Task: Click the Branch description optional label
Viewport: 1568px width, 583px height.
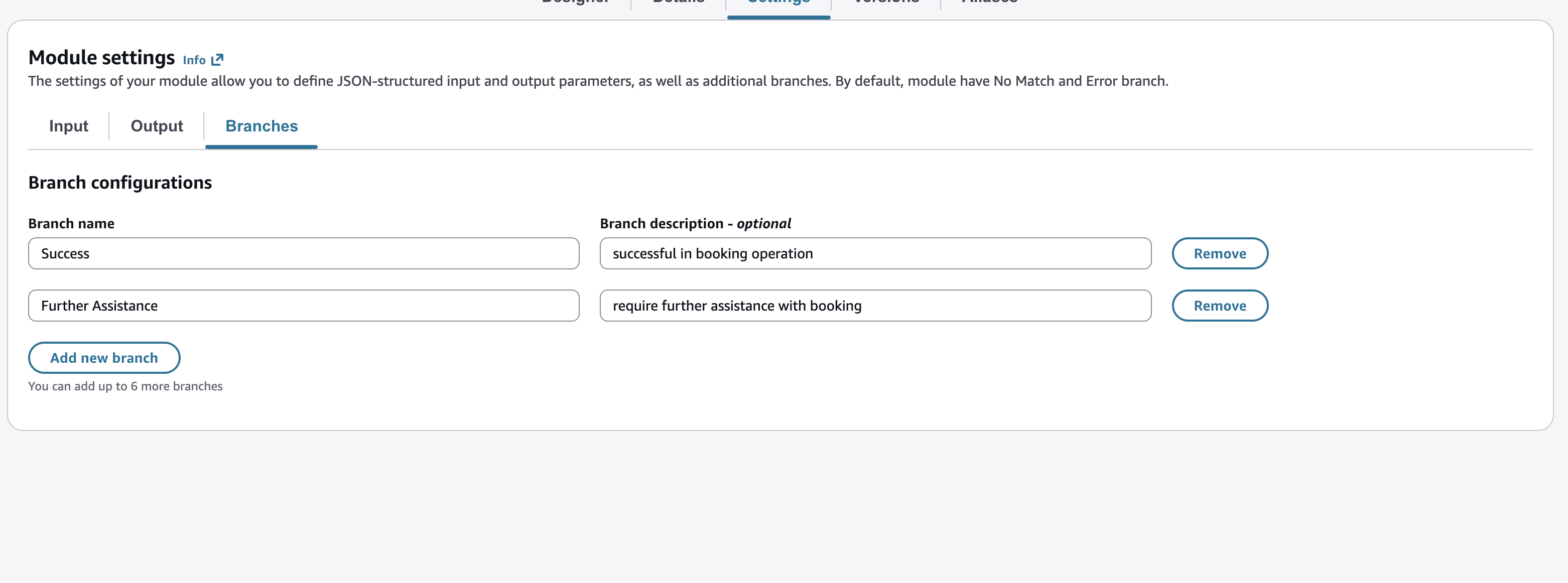Action: 695,223
